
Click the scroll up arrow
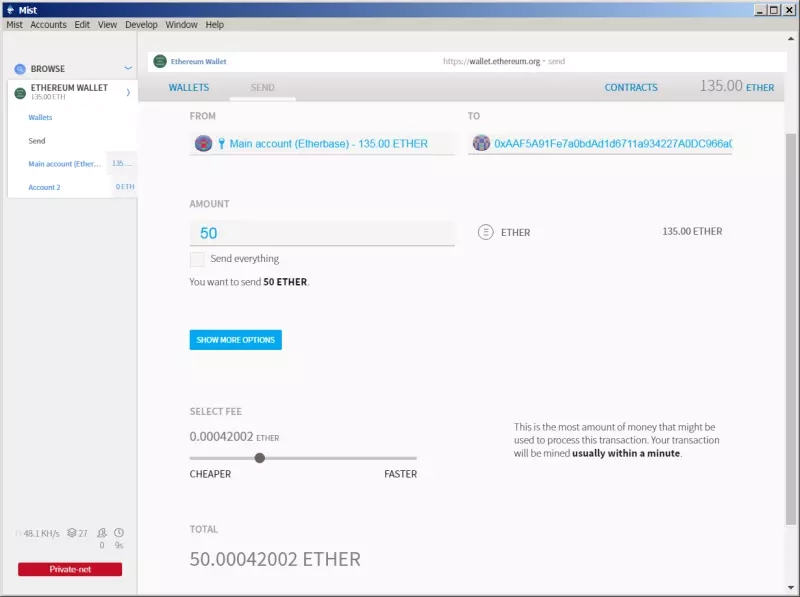pos(790,39)
